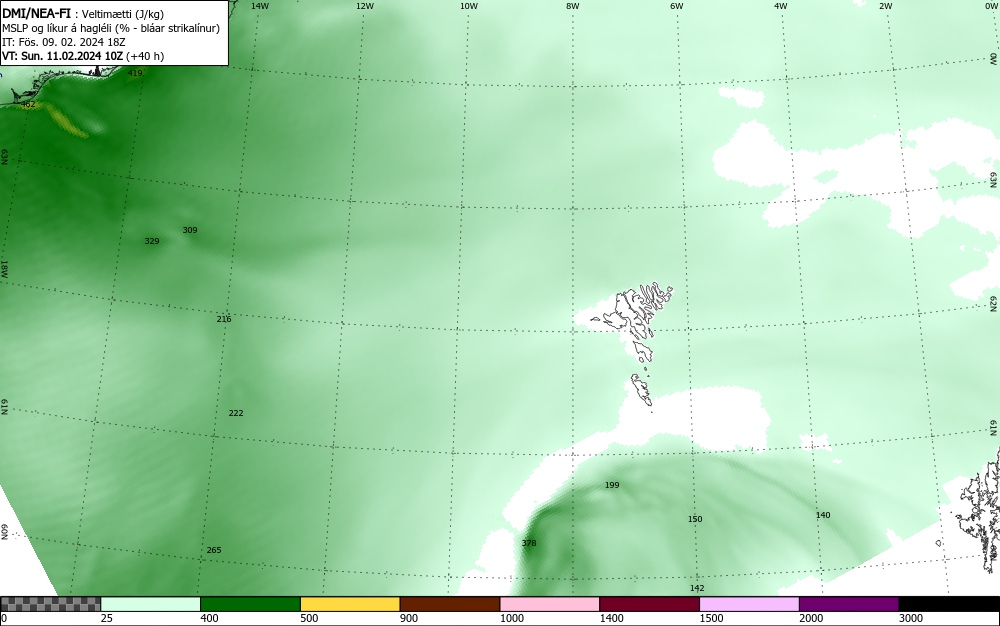
Task: Click the 8W longitude label
Action: 573,6
